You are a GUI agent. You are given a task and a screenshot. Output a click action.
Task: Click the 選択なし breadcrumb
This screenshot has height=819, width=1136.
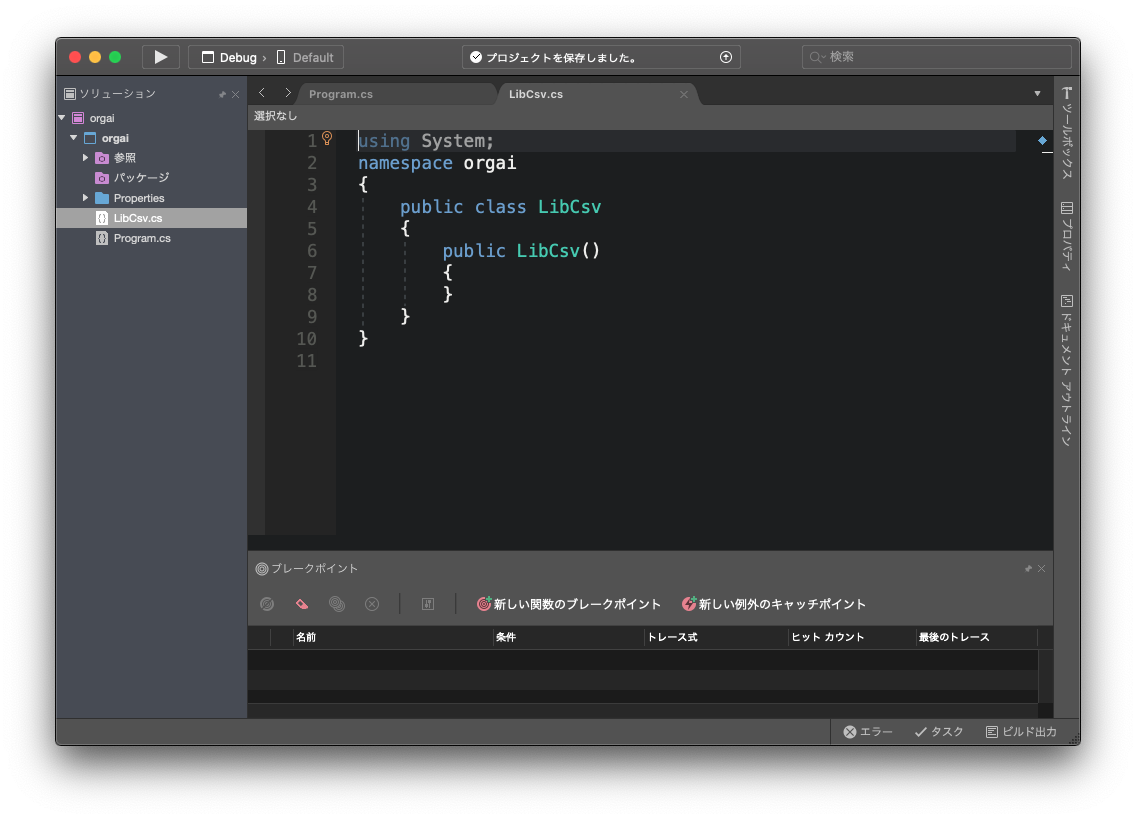pyautogui.click(x=275, y=116)
